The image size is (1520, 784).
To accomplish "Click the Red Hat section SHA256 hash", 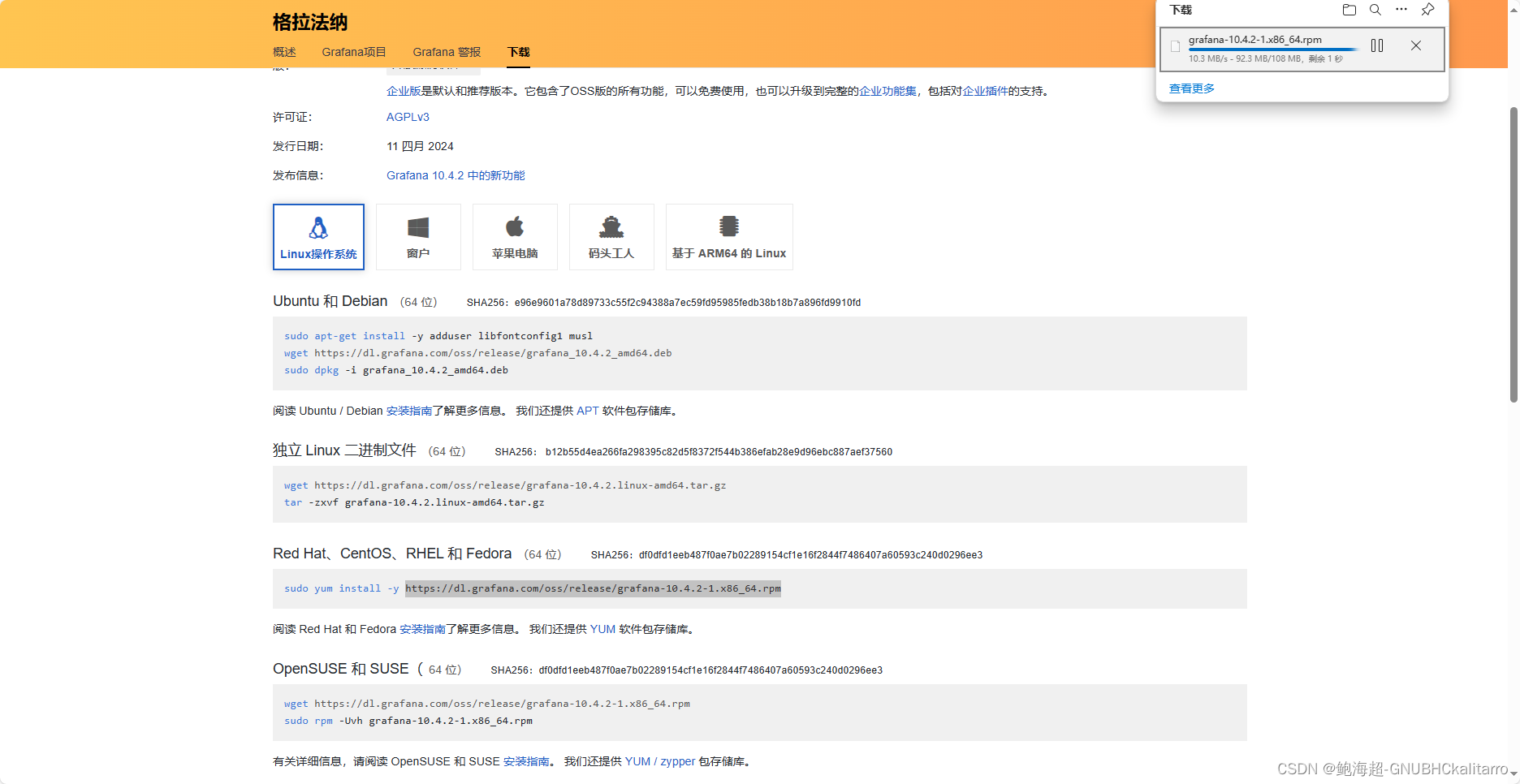I will (x=810, y=555).
